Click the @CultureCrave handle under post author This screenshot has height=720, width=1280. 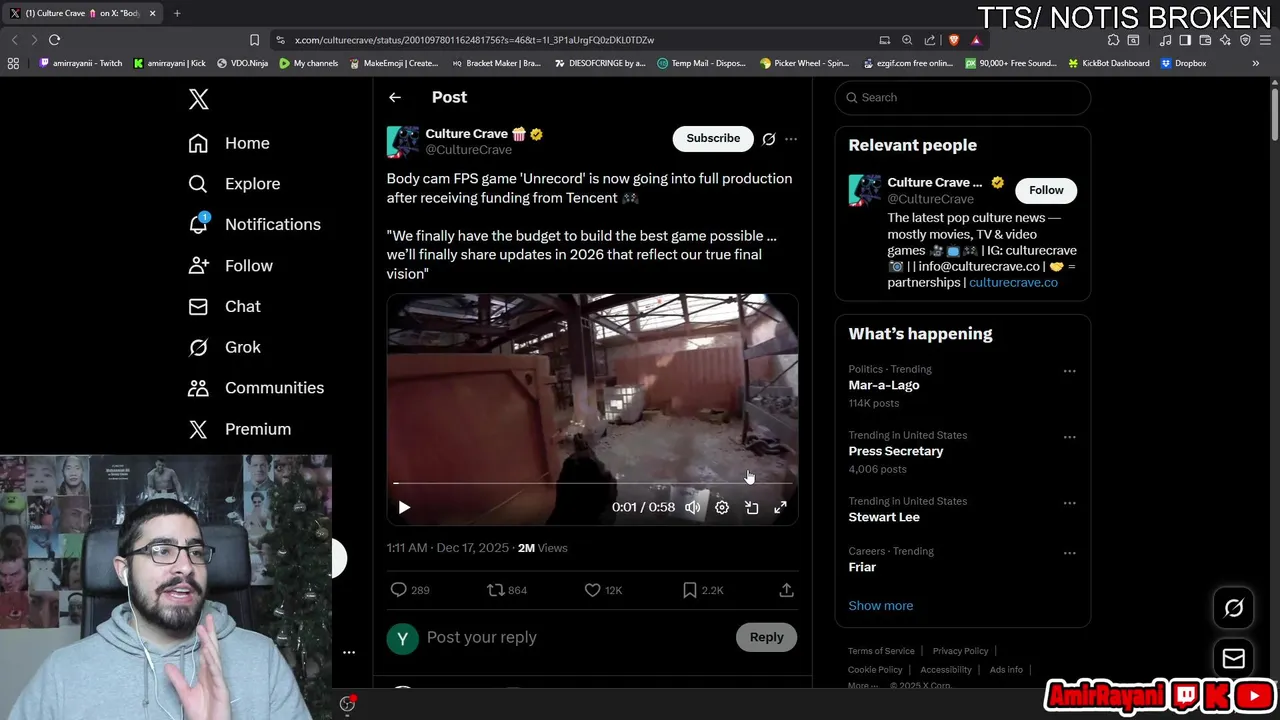click(x=468, y=150)
